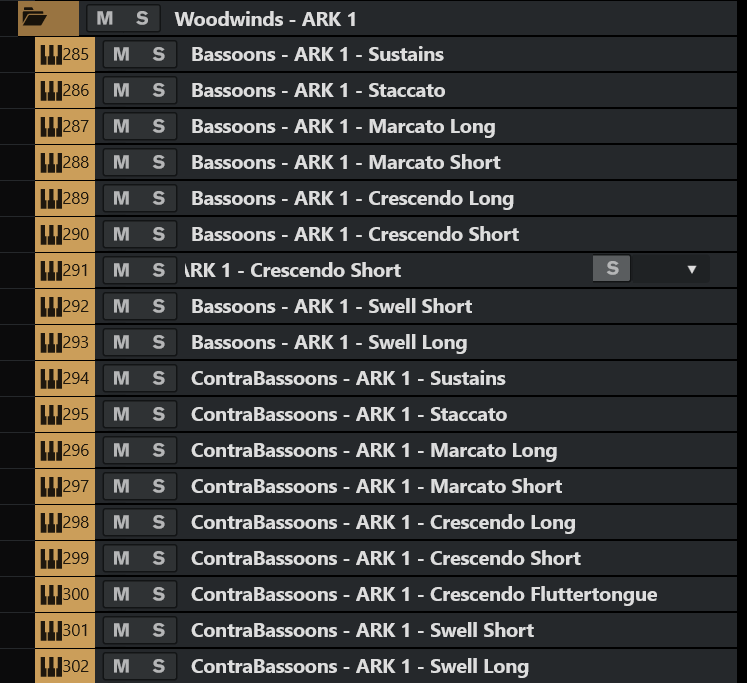747x683 pixels.
Task: Click the MIDI keyboard icon of track 300
Action: coord(51,594)
